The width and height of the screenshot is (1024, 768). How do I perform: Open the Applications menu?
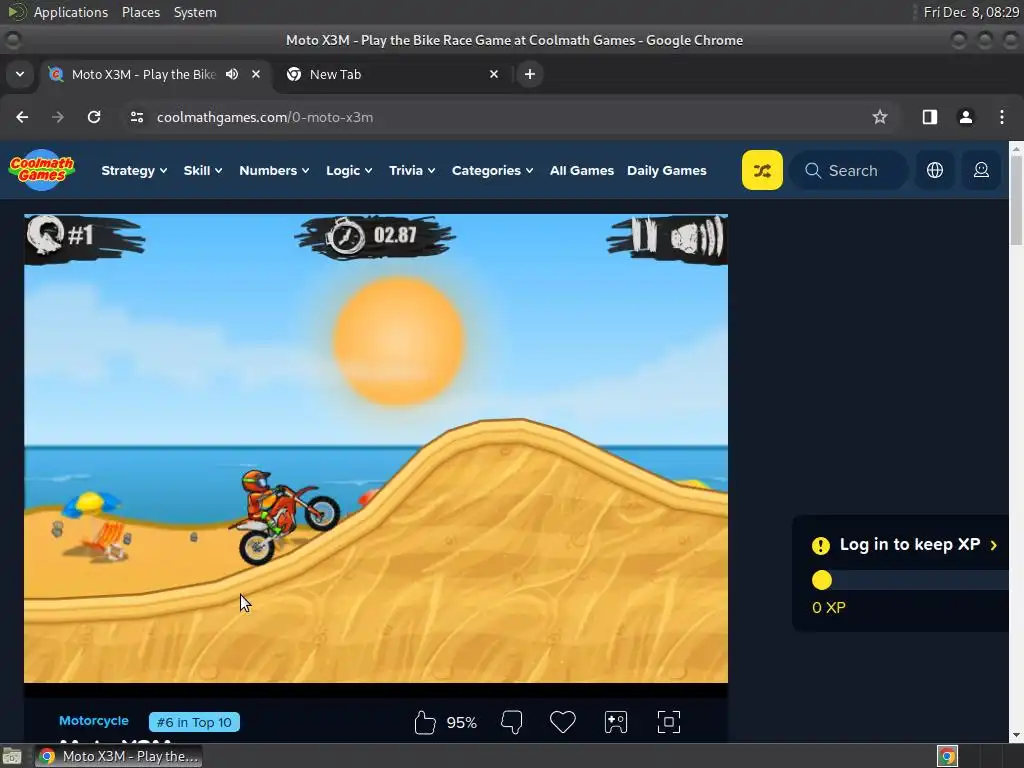coord(71,12)
